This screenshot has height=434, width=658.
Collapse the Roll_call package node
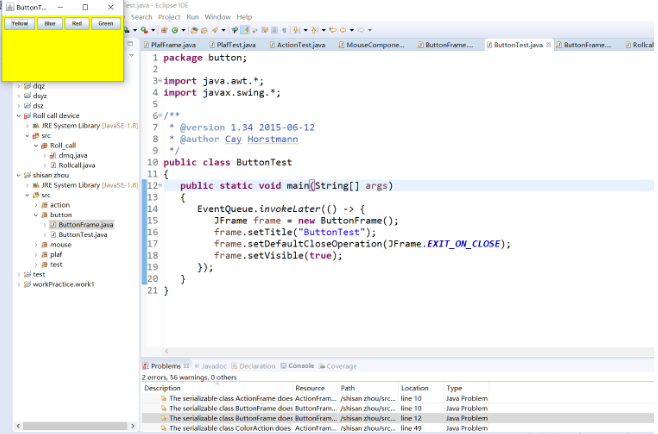(x=36, y=146)
